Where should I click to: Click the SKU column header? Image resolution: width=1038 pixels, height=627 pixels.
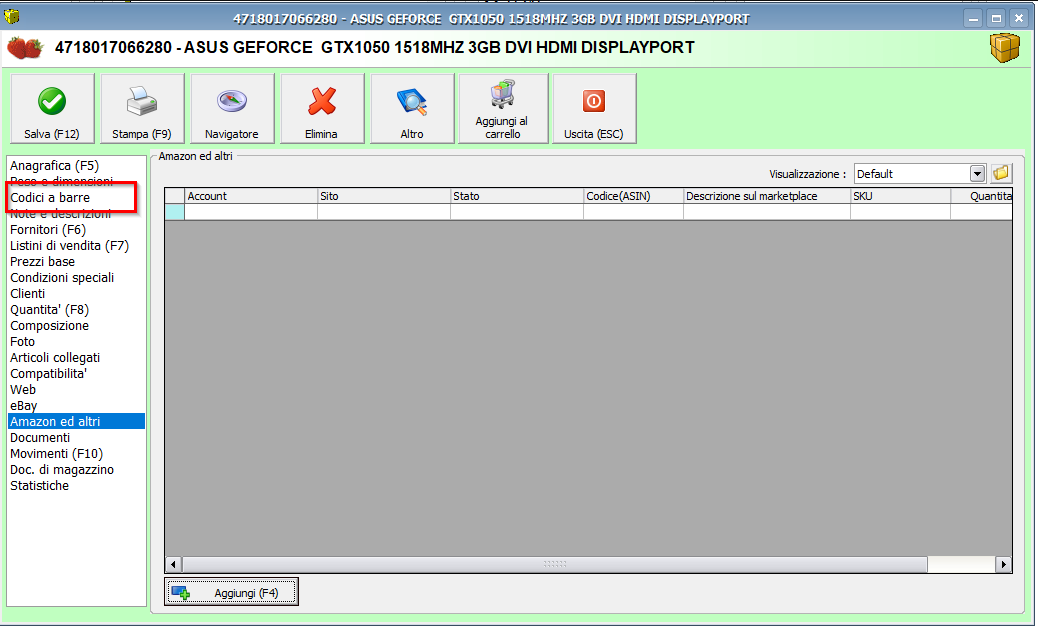pyautogui.click(x=900, y=196)
